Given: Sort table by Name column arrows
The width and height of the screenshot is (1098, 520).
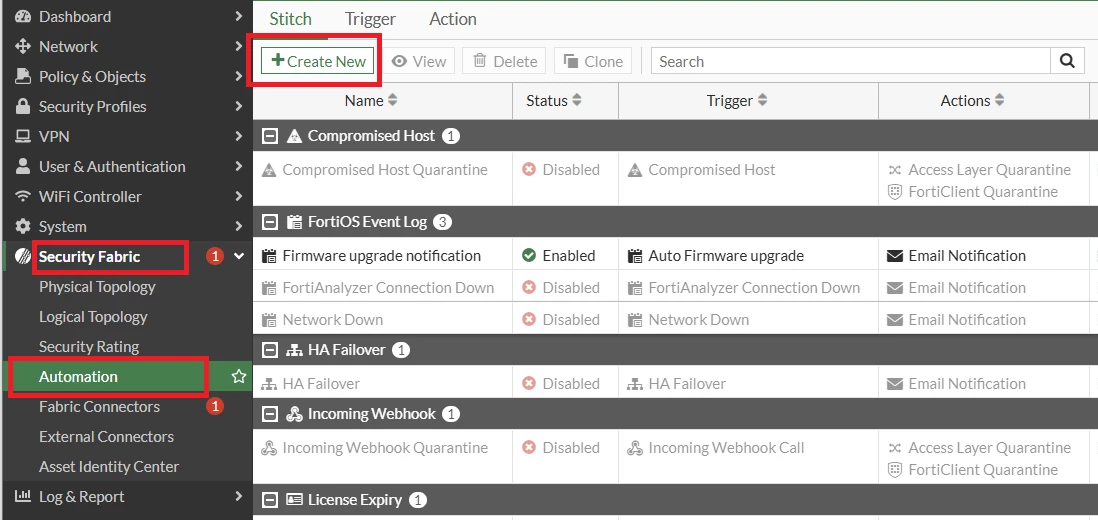Looking at the screenshot, I should click(x=393, y=100).
